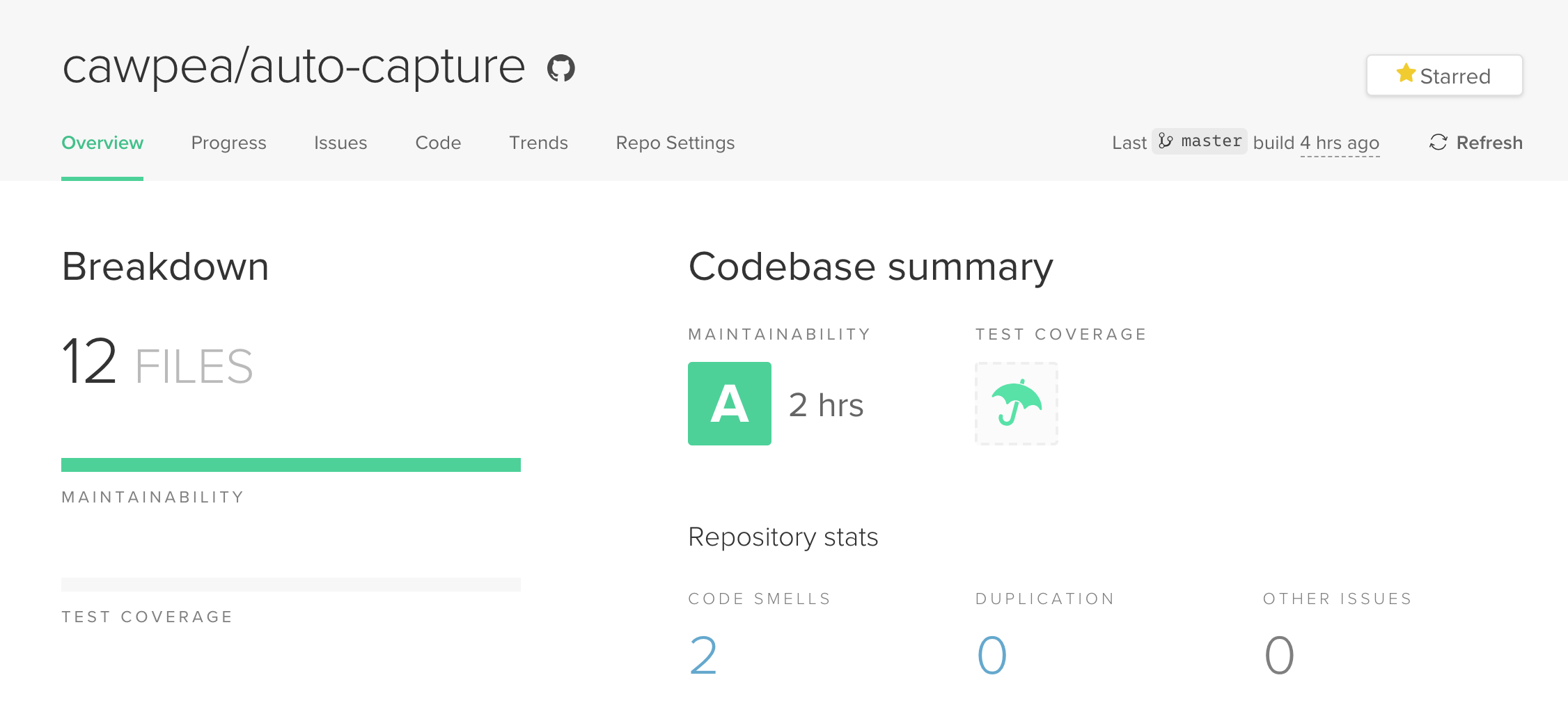Switch to the Overview tab
1568x728 pixels.
coord(102,143)
